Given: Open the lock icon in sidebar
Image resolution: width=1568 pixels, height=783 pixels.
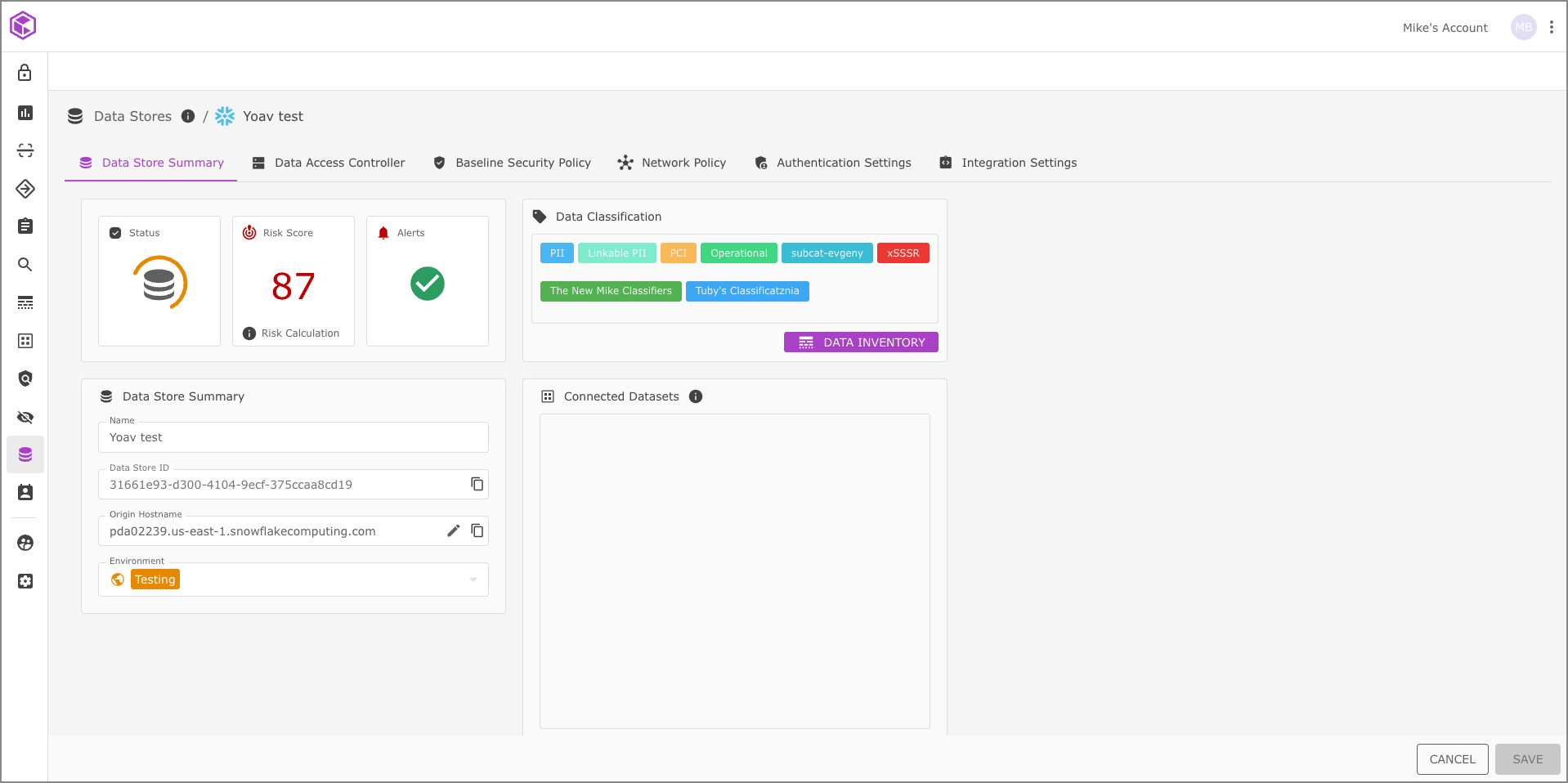Looking at the screenshot, I should pyautogui.click(x=25, y=74).
